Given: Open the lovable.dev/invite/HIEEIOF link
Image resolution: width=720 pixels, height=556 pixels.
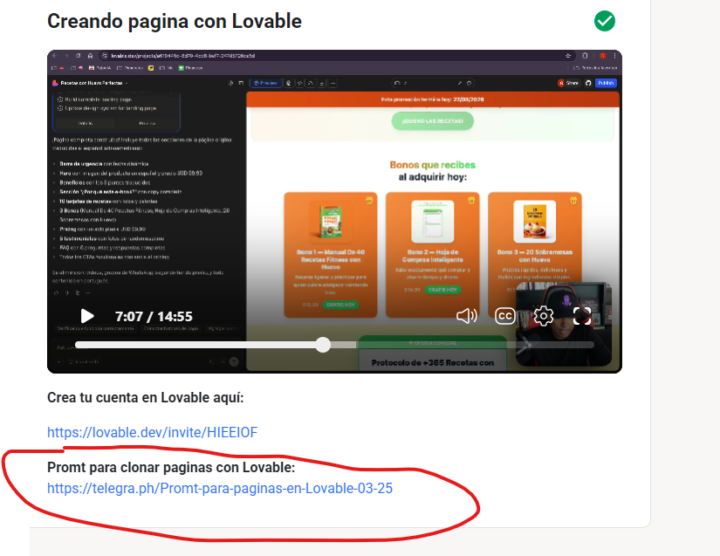Looking at the screenshot, I should [152, 432].
